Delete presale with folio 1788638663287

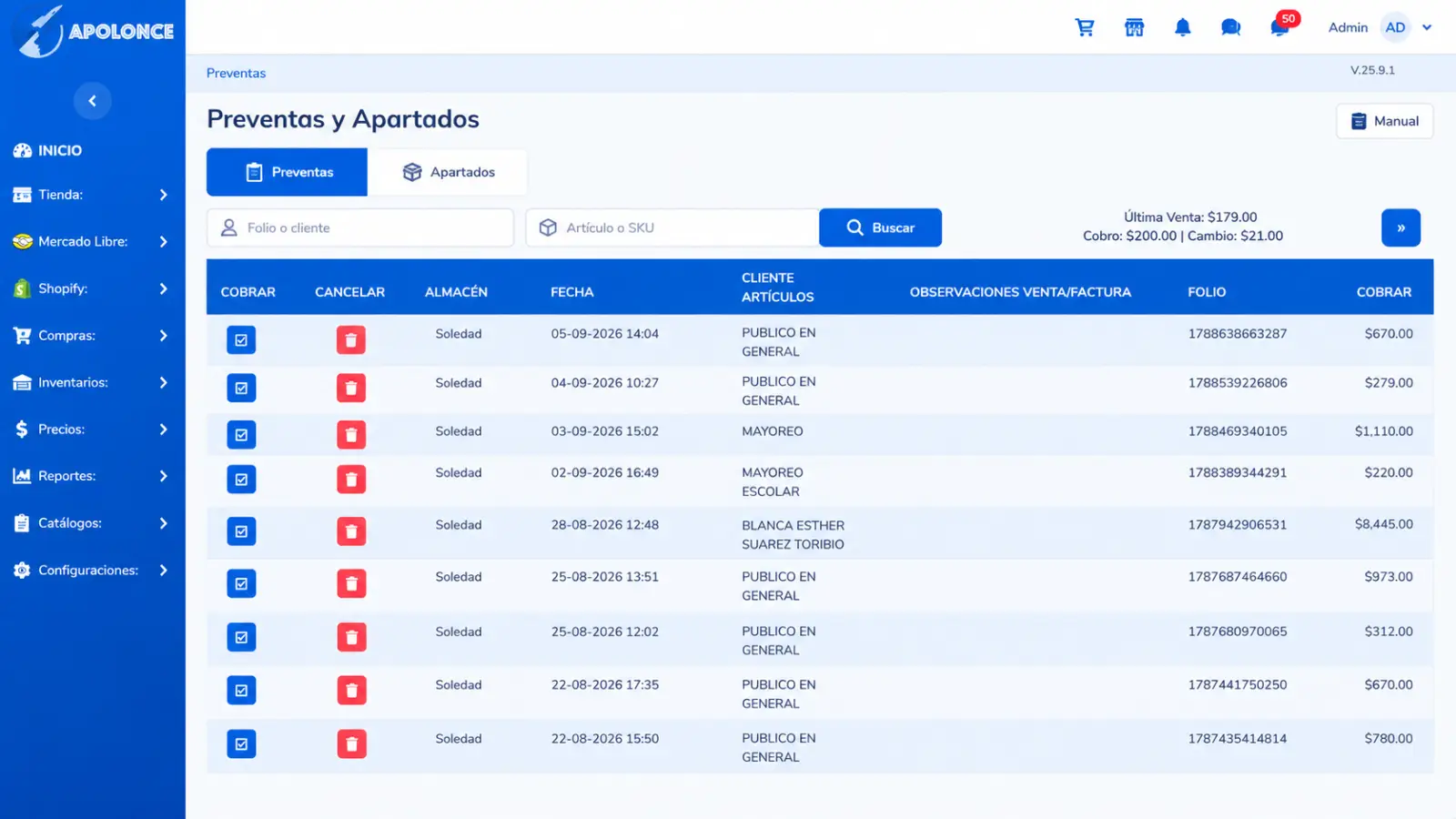[x=351, y=340]
